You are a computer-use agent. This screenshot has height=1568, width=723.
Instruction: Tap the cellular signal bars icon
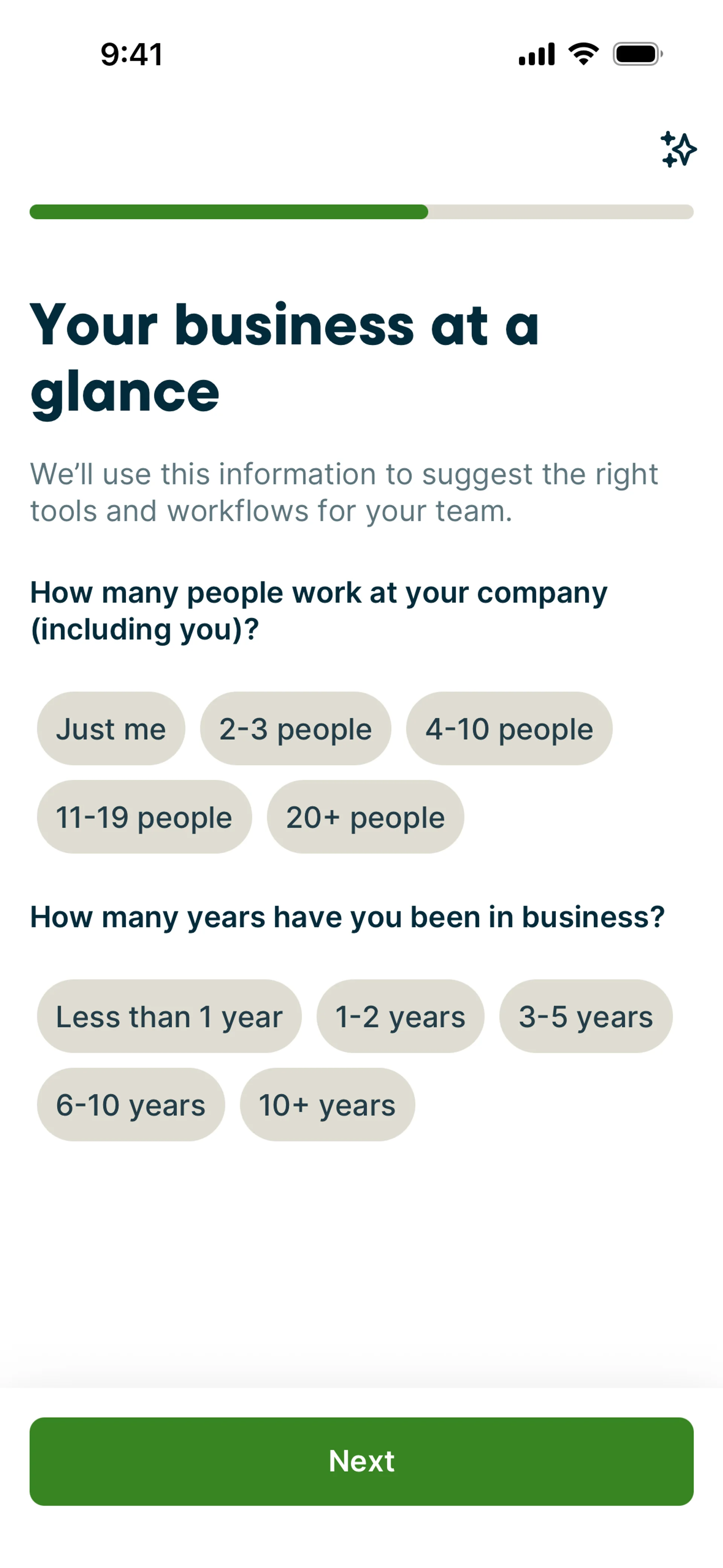[x=536, y=54]
